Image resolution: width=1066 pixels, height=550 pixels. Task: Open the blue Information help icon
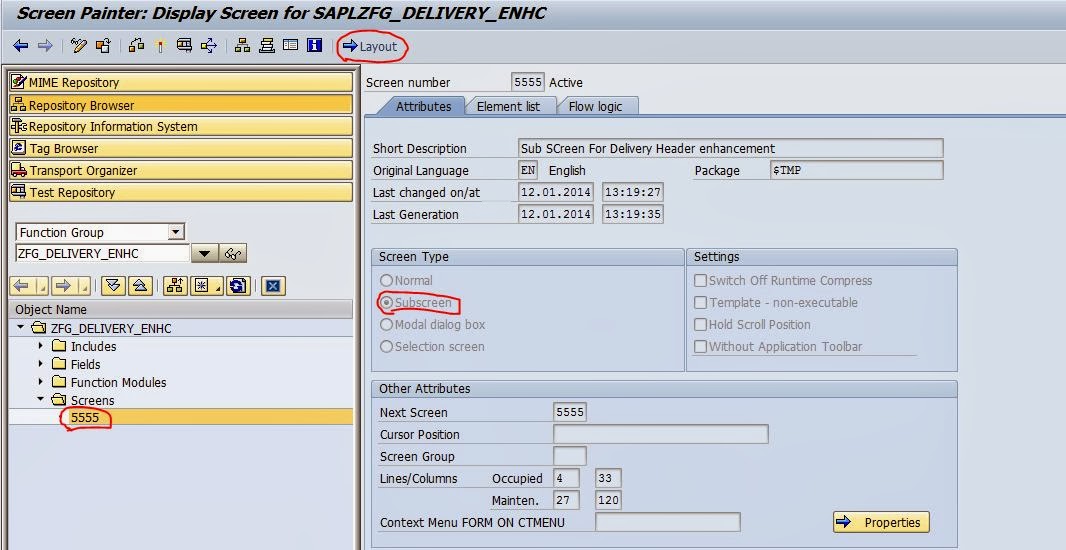click(x=314, y=46)
